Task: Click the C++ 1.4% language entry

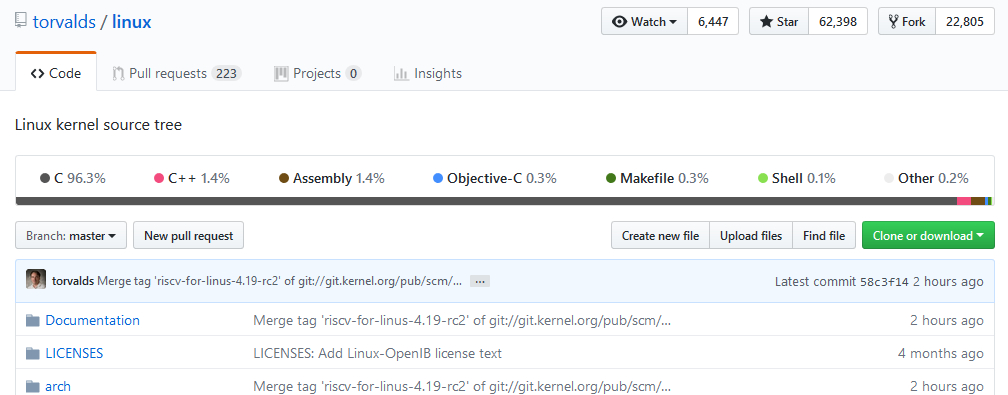Action: coord(192,178)
